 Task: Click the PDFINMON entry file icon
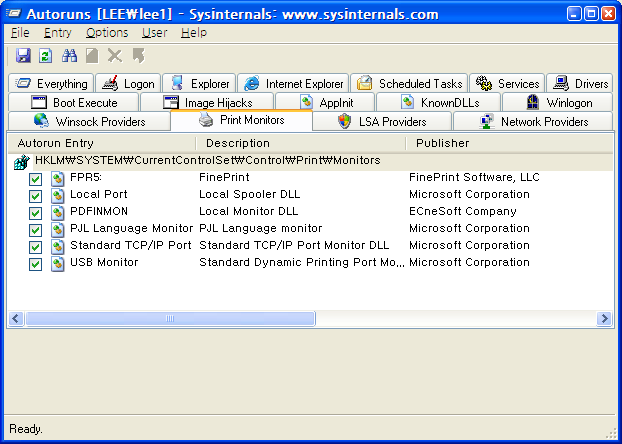click(x=58, y=213)
